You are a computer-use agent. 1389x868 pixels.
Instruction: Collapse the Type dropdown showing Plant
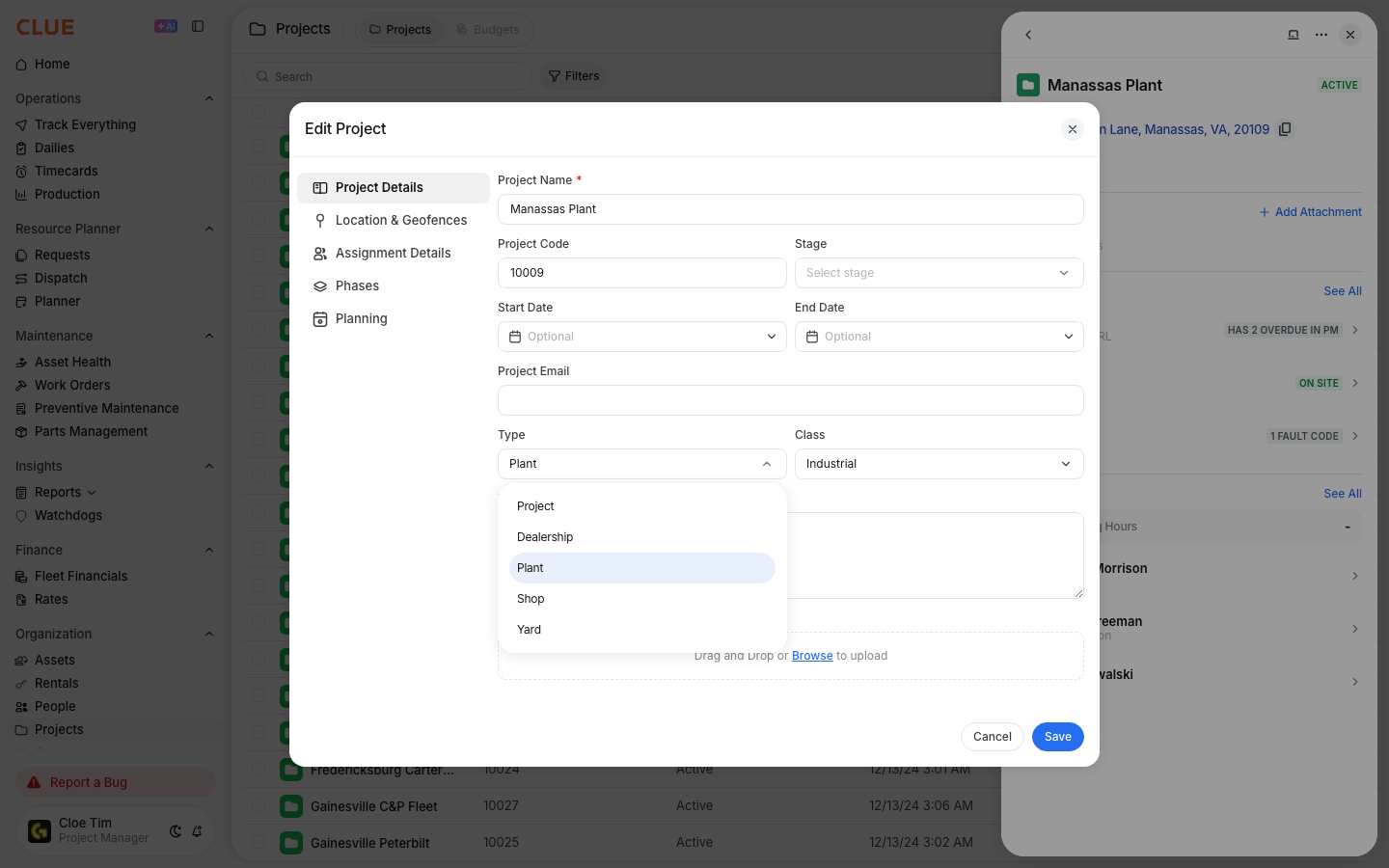coord(642,464)
